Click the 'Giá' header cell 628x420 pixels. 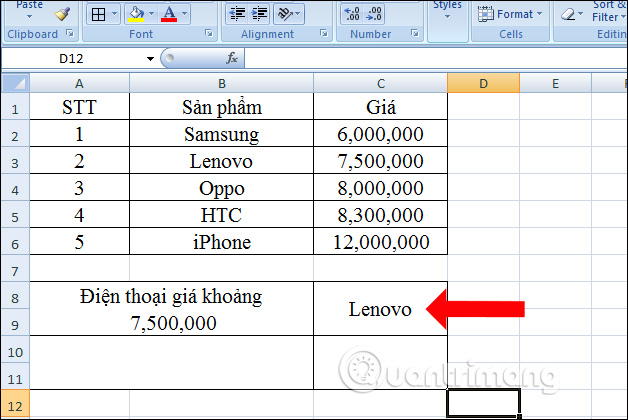(x=380, y=107)
